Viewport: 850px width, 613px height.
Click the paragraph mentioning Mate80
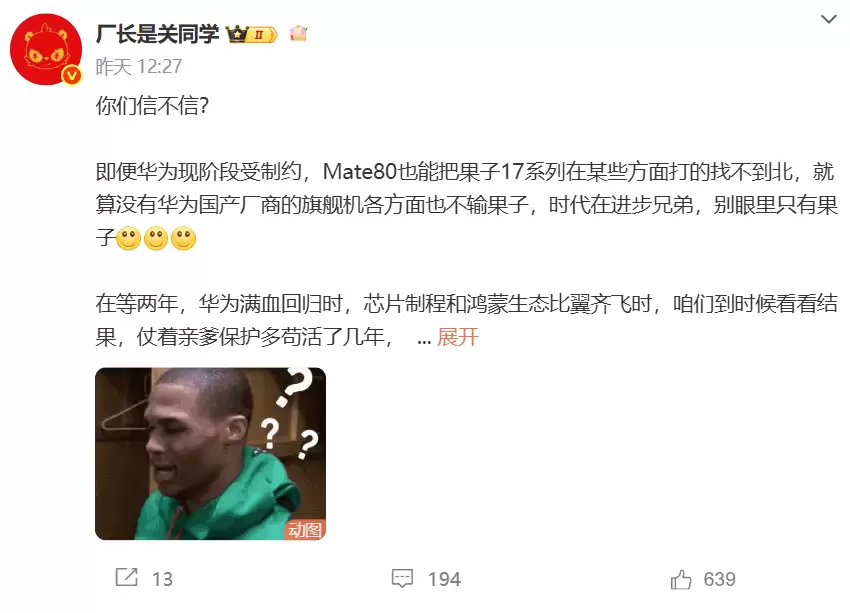467,205
